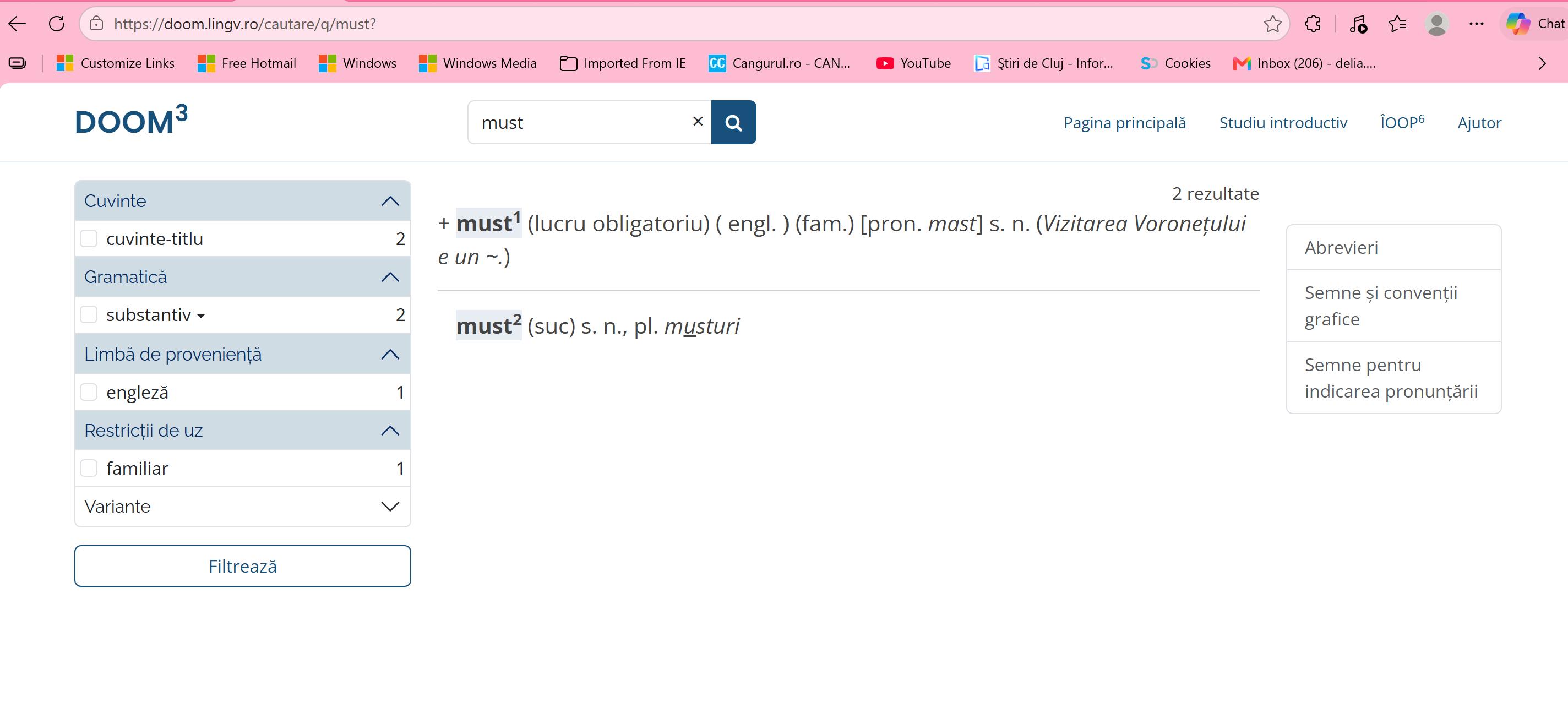Open the Ajutor page
The image size is (1568, 707).
click(1479, 122)
